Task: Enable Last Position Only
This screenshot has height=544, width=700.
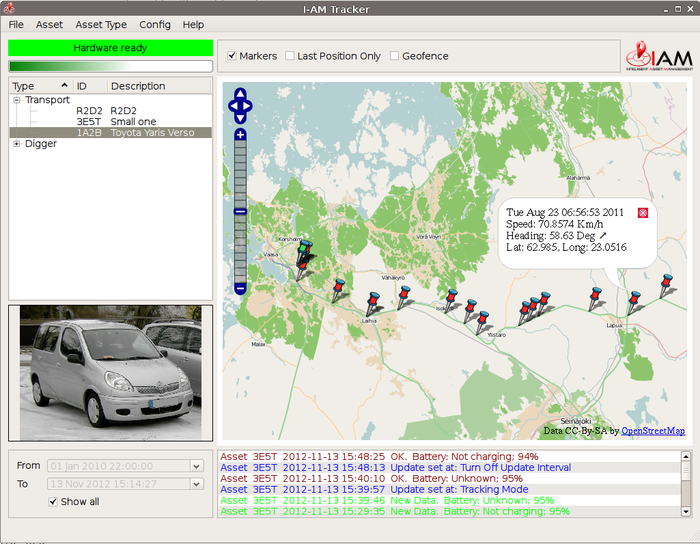Action: pyautogui.click(x=290, y=56)
